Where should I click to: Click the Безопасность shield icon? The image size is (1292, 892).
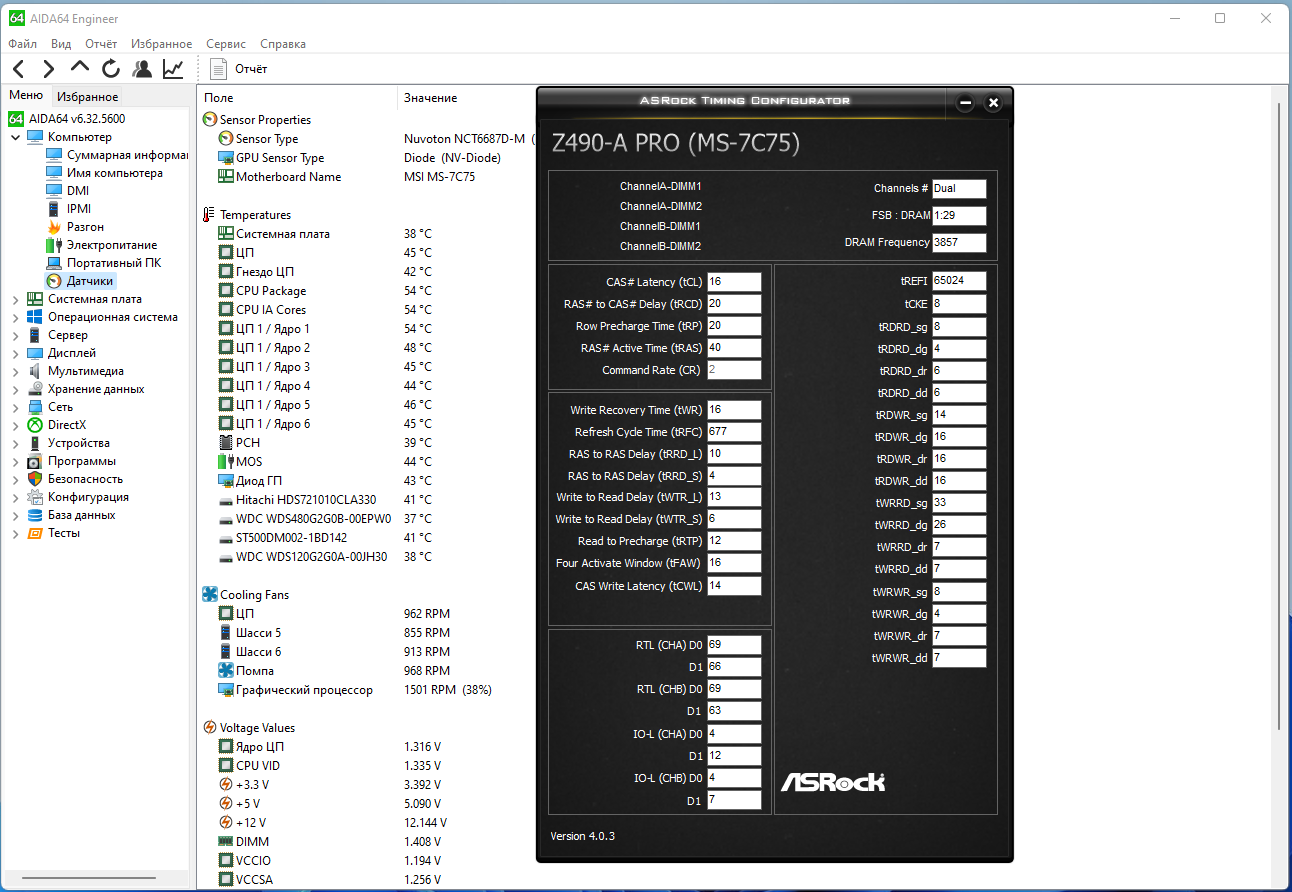click(x=35, y=479)
